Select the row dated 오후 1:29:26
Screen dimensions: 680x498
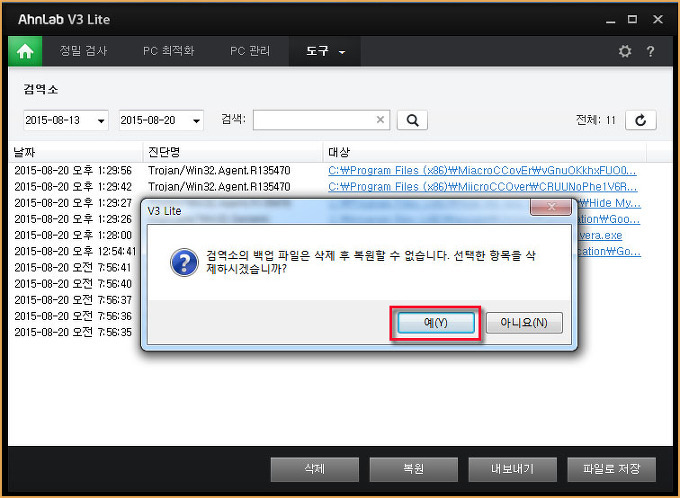pyautogui.click(x=73, y=219)
